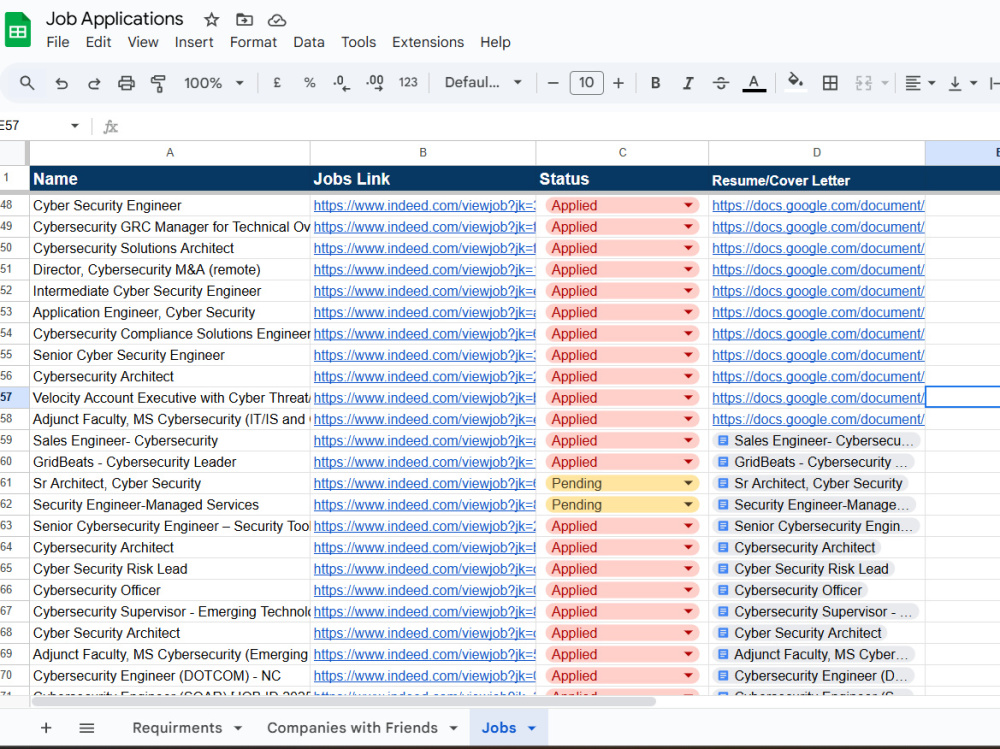
Task: Open the text color picker
Action: (x=754, y=83)
